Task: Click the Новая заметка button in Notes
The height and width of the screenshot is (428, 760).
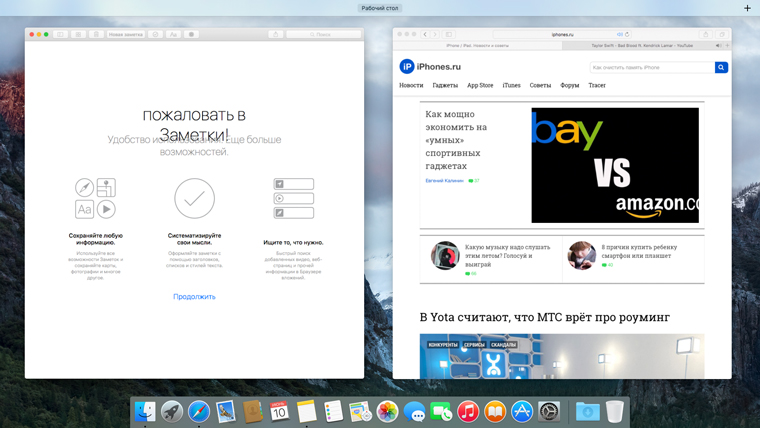Action: [126, 34]
